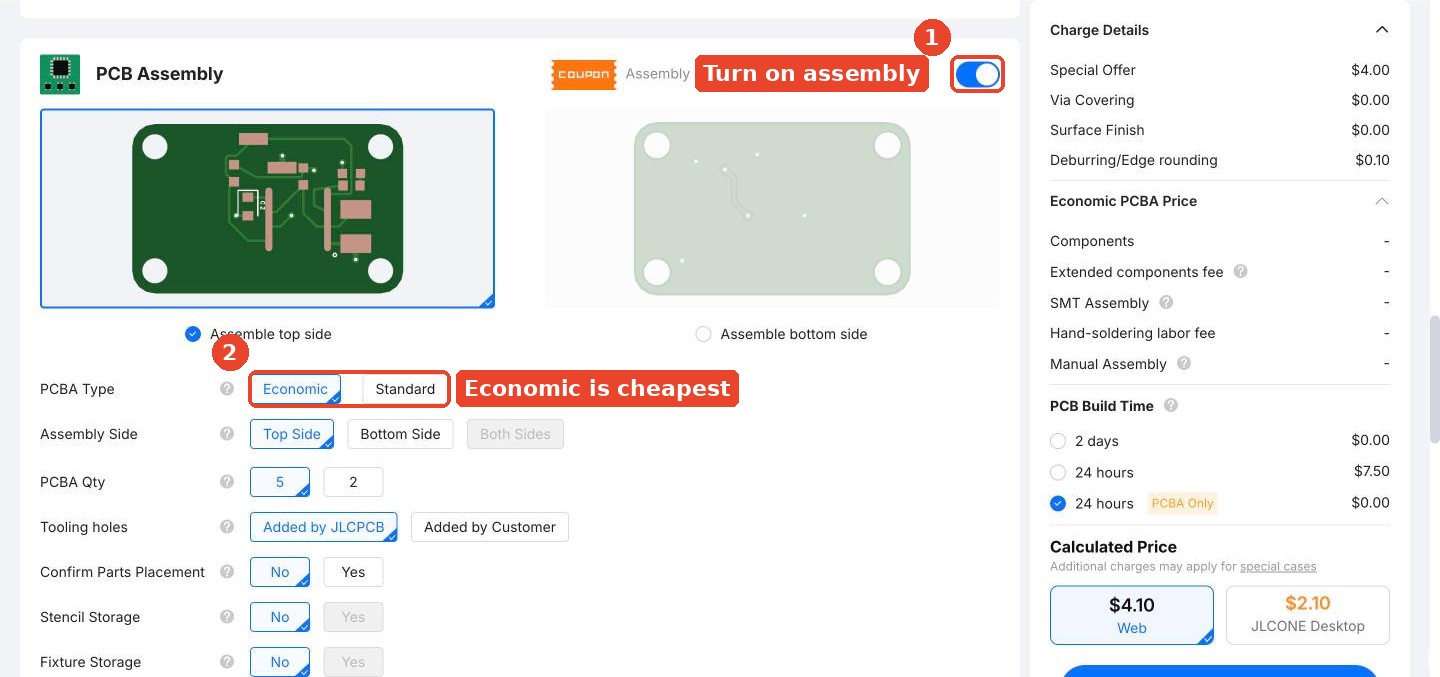Show info for Extended components fee

(x=1241, y=272)
